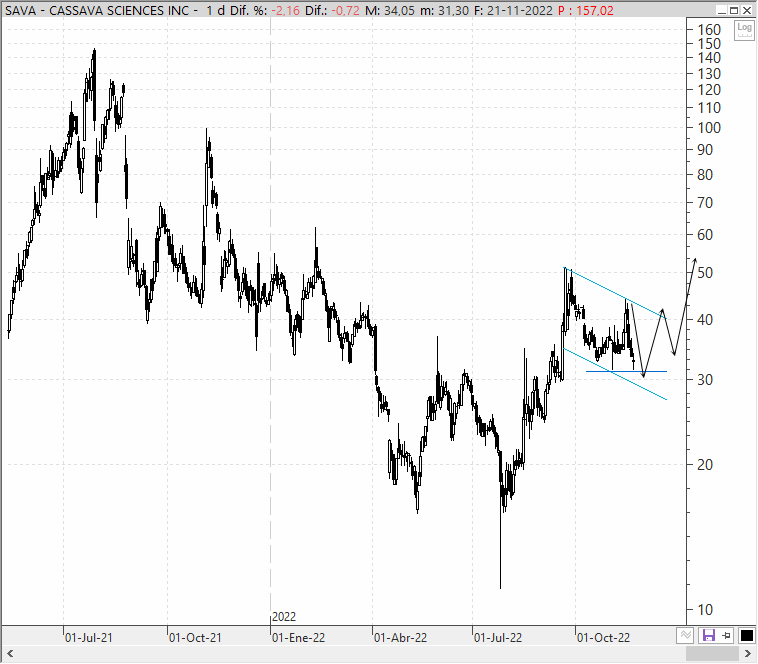Click the double-chevron collapse icon

click(x=685, y=635)
